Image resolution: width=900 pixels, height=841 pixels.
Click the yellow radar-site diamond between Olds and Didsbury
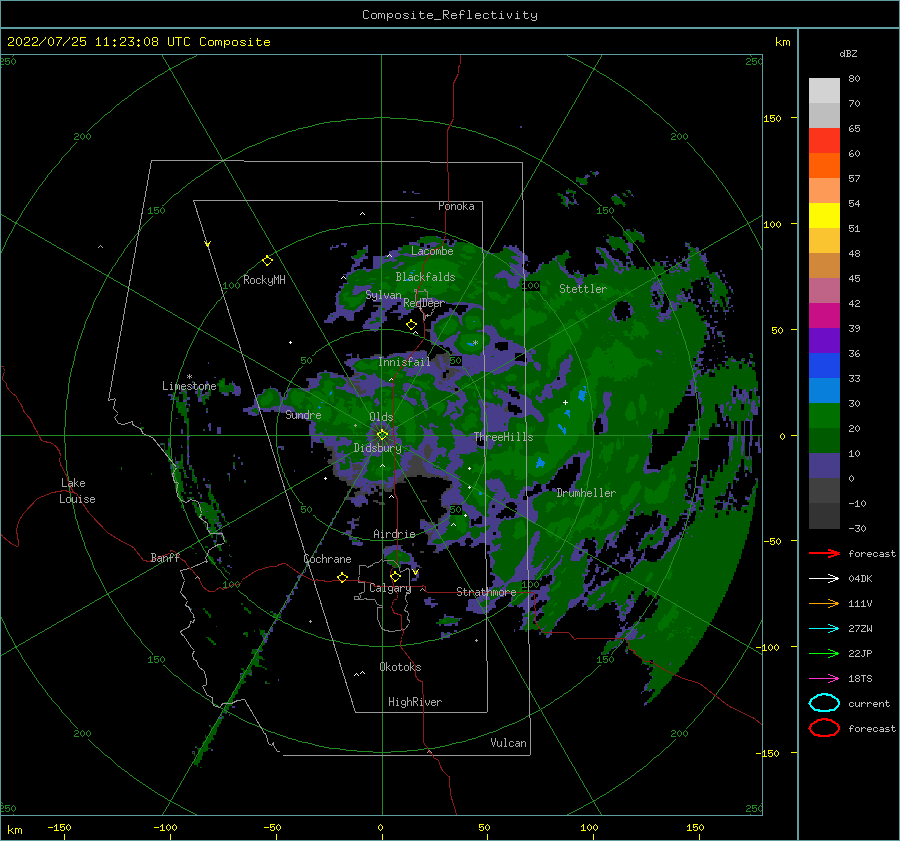tap(382, 435)
